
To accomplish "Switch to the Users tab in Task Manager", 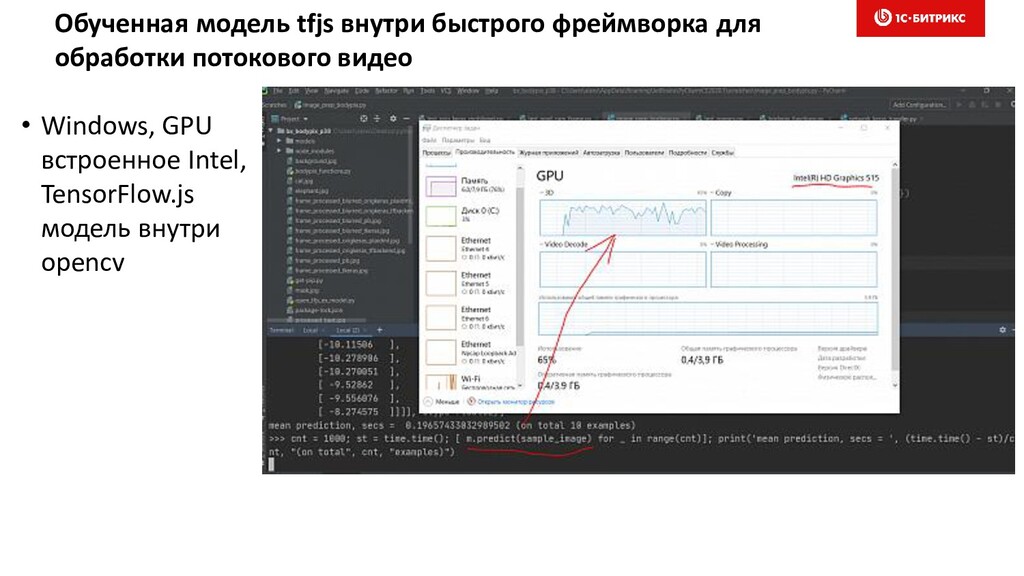I will [644, 153].
